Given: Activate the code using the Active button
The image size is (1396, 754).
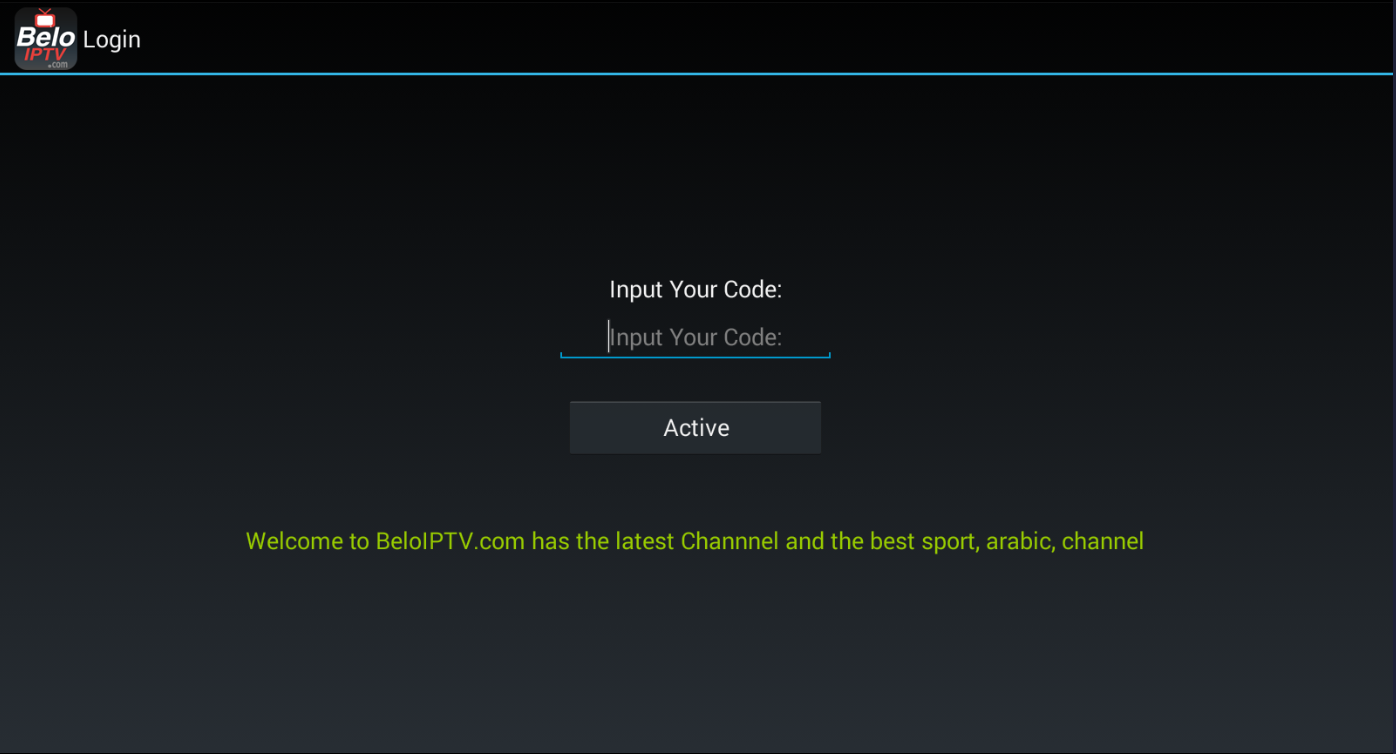Looking at the screenshot, I should point(695,428).
